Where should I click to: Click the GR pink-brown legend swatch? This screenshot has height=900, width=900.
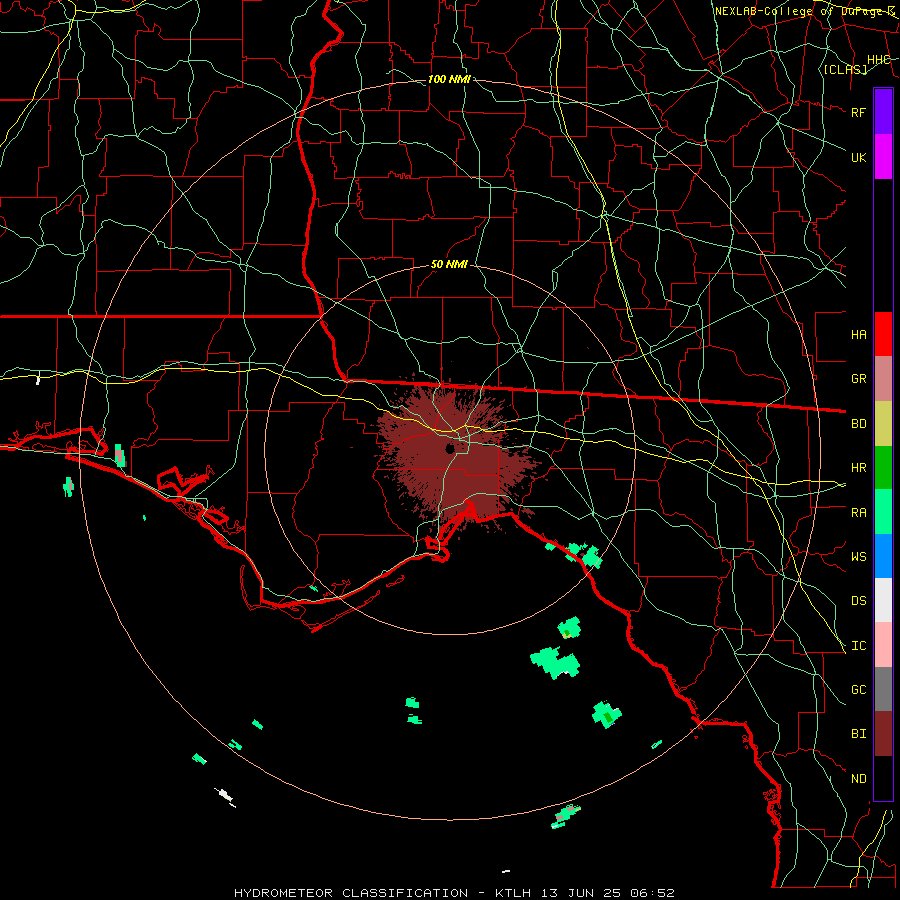[x=883, y=378]
